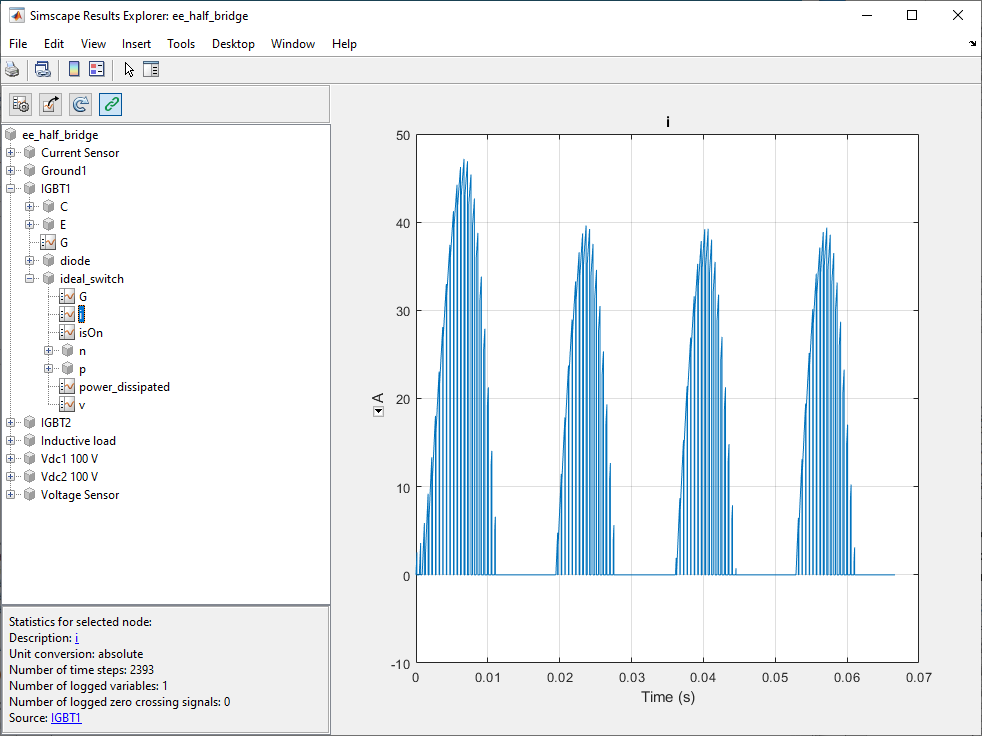The height and width of the screenshot is (736, 982).
Task: Click the extract current plot icon
Action: (51, 104)
